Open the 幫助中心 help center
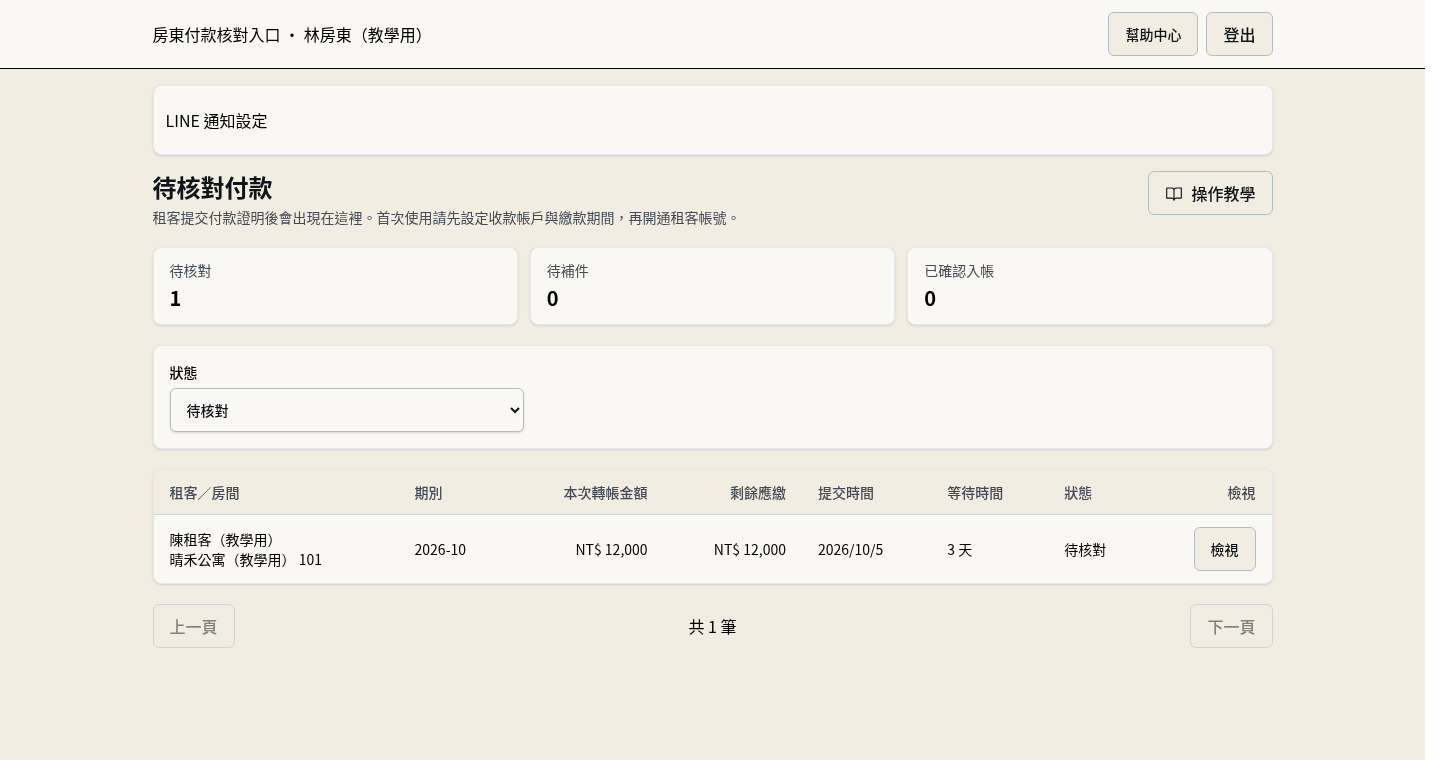The image size is (1440, 760). click(1153, 34)
